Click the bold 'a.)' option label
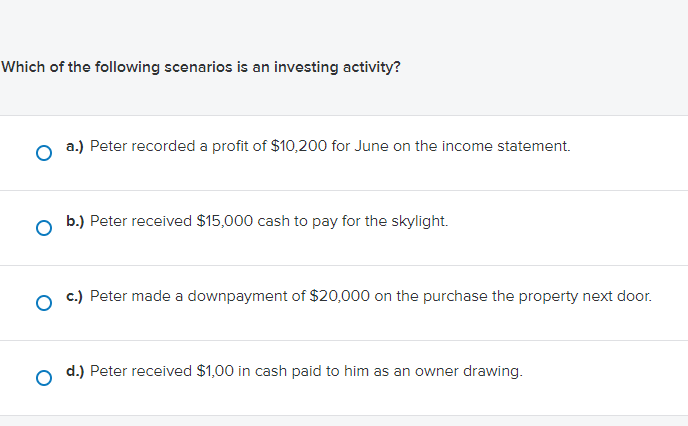 point(75,146)
